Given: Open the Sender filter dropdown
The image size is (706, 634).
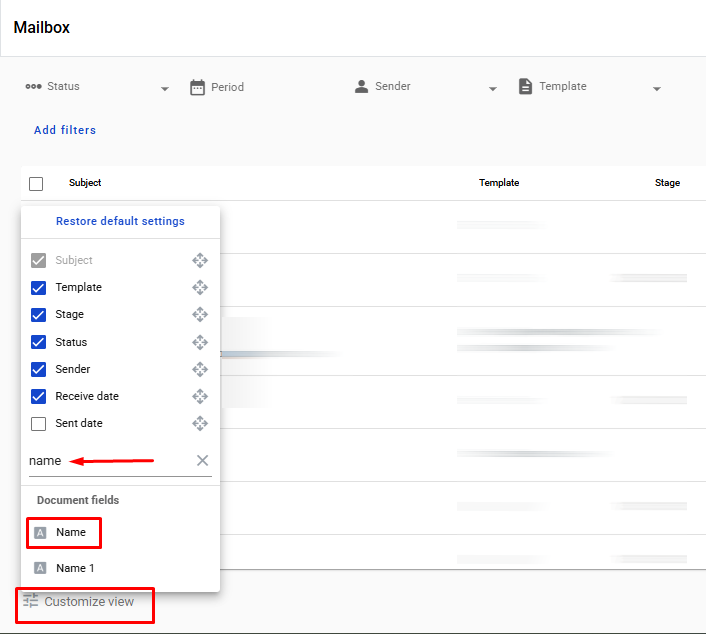Looking at the screenshot, I should pos(493,89).
